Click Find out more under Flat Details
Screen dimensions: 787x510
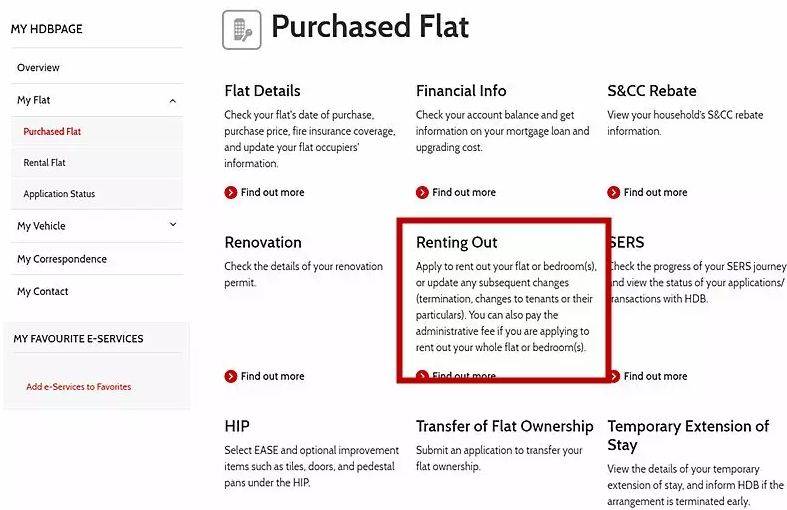(272, 192)
